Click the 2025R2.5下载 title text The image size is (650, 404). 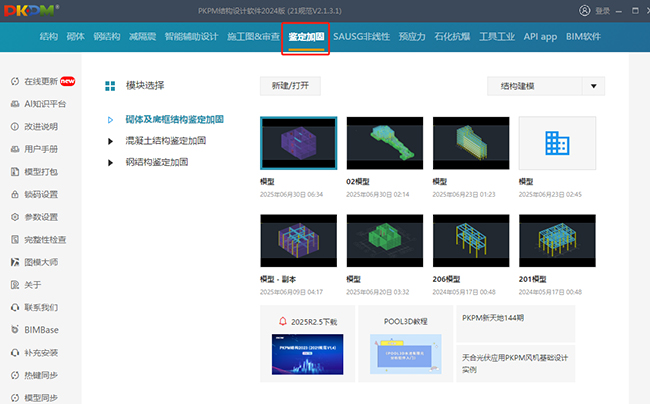(314, 322)
